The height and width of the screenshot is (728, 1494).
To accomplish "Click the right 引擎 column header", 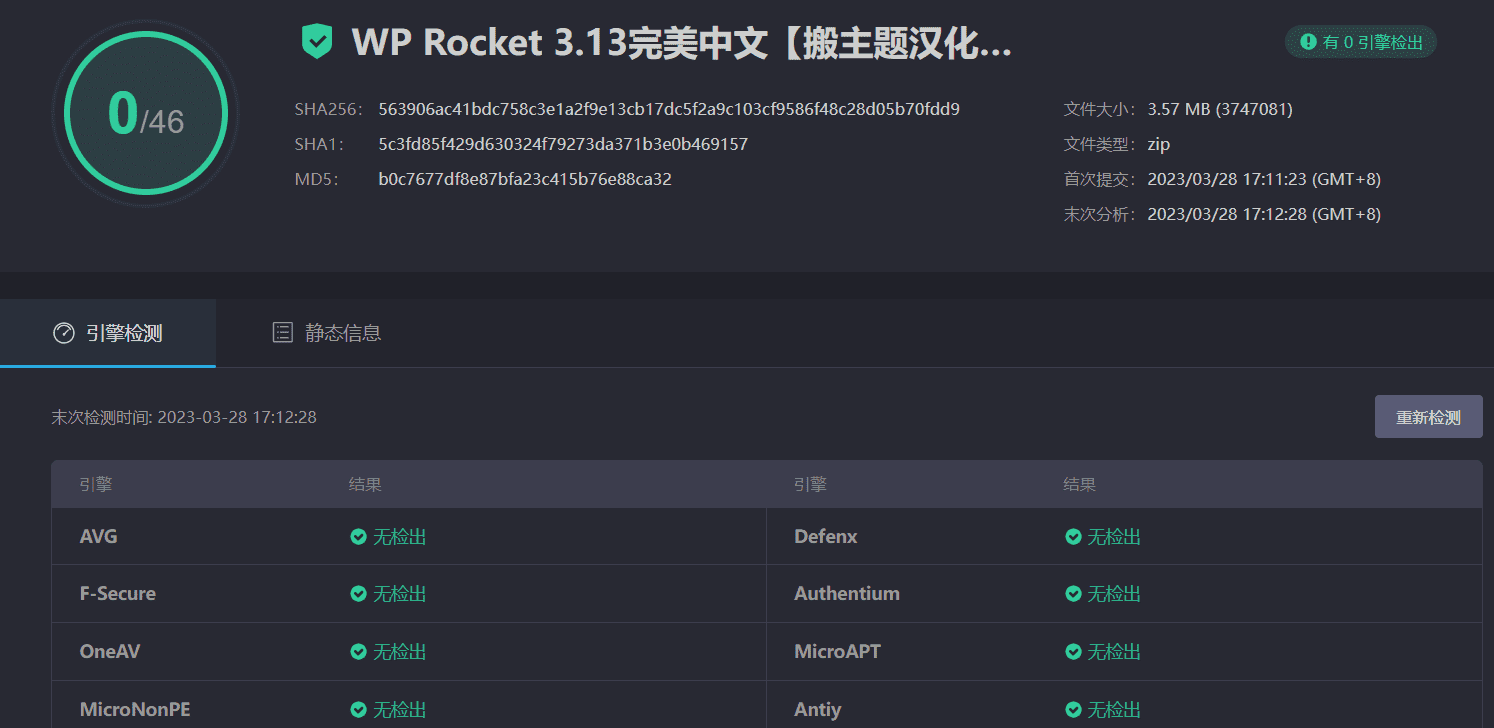I will point(810,485).
